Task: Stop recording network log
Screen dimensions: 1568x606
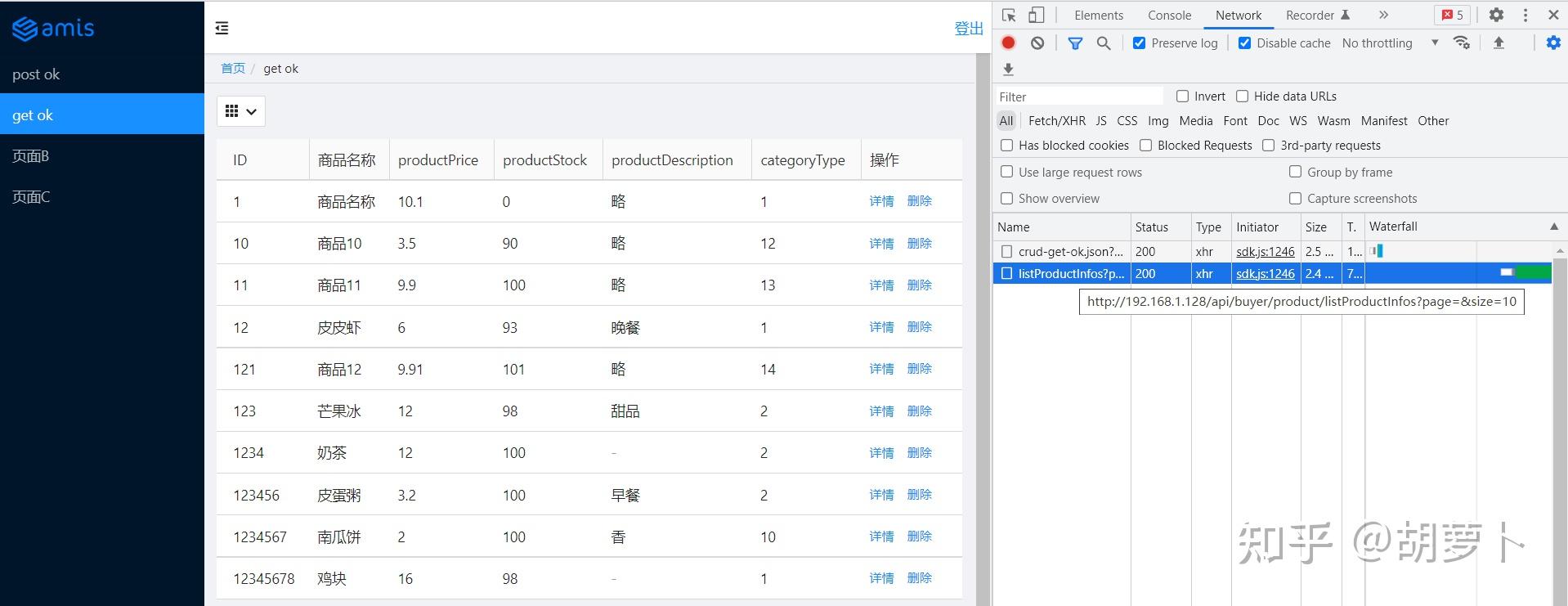Action: coord(1009,43)
